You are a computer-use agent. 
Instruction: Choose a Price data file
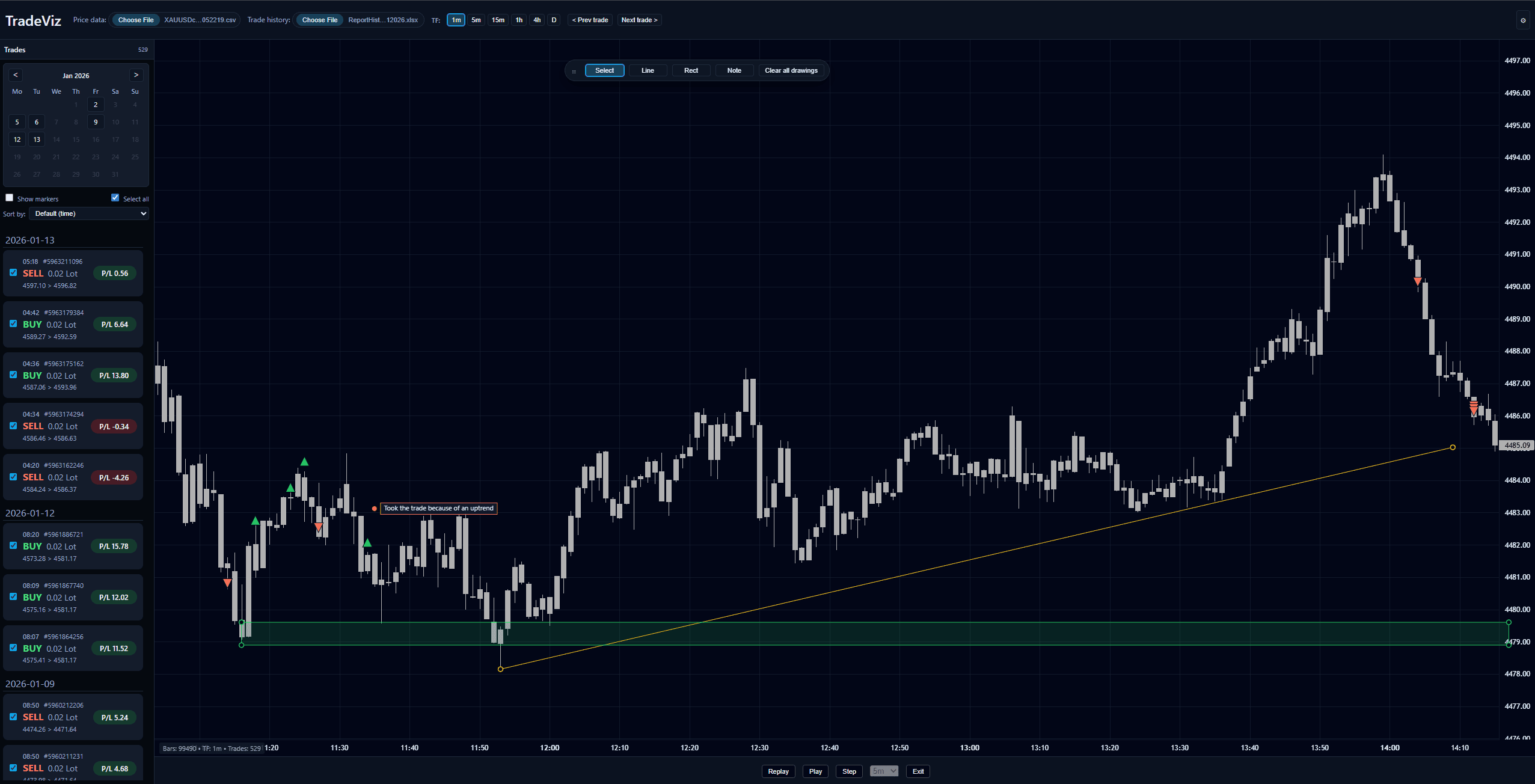pos(136,20)
